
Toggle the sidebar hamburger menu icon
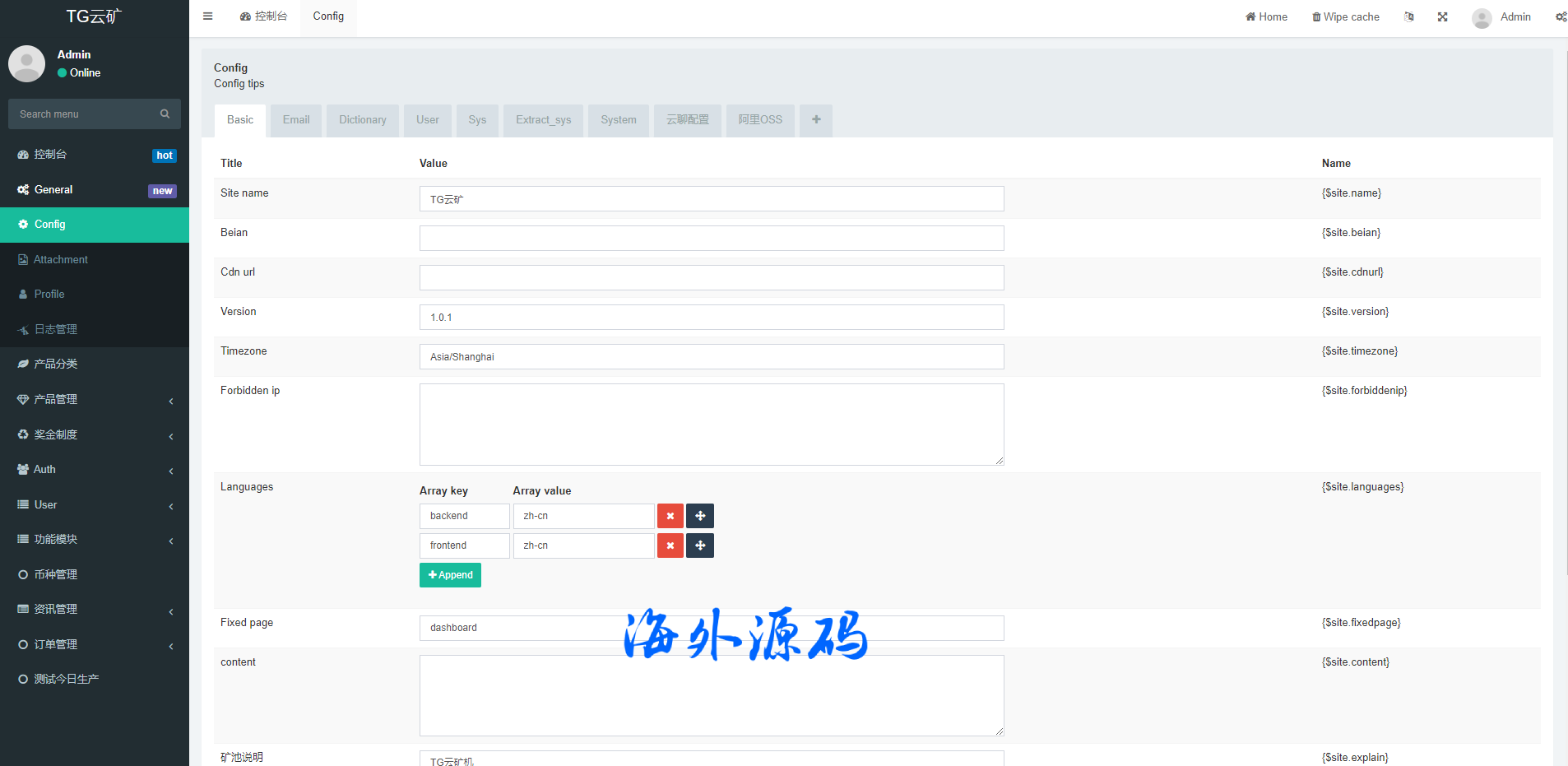[x=208, y=16]
